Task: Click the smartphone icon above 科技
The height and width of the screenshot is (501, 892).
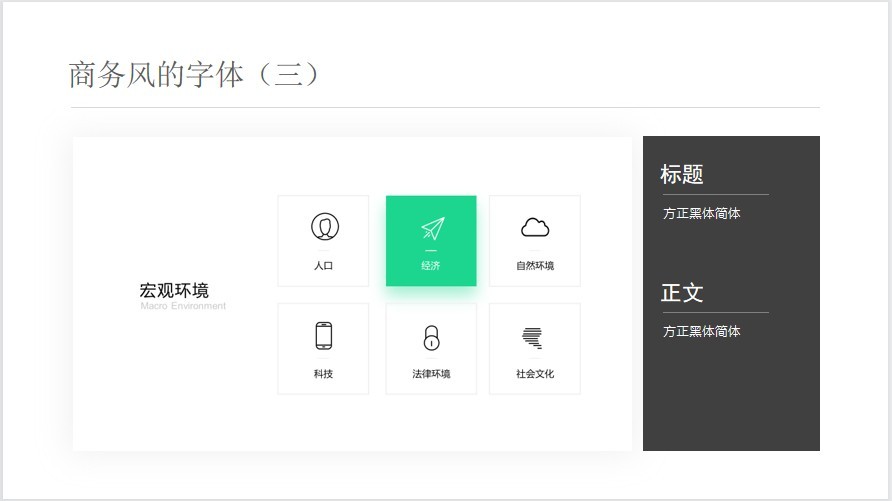Action: (324, 336)
